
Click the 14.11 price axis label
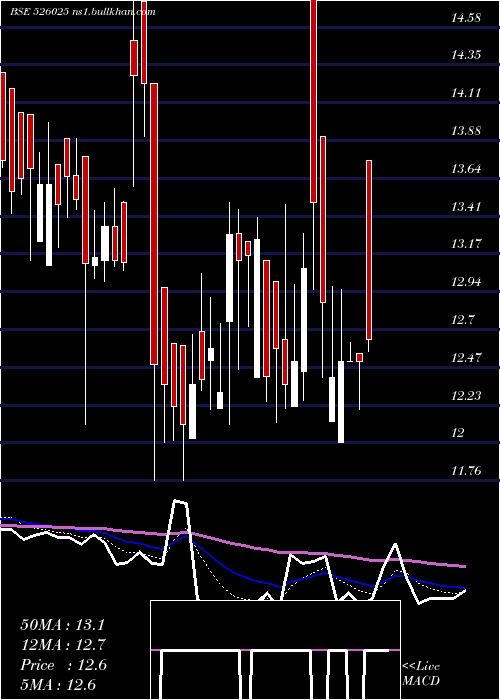tap(466, 93)
